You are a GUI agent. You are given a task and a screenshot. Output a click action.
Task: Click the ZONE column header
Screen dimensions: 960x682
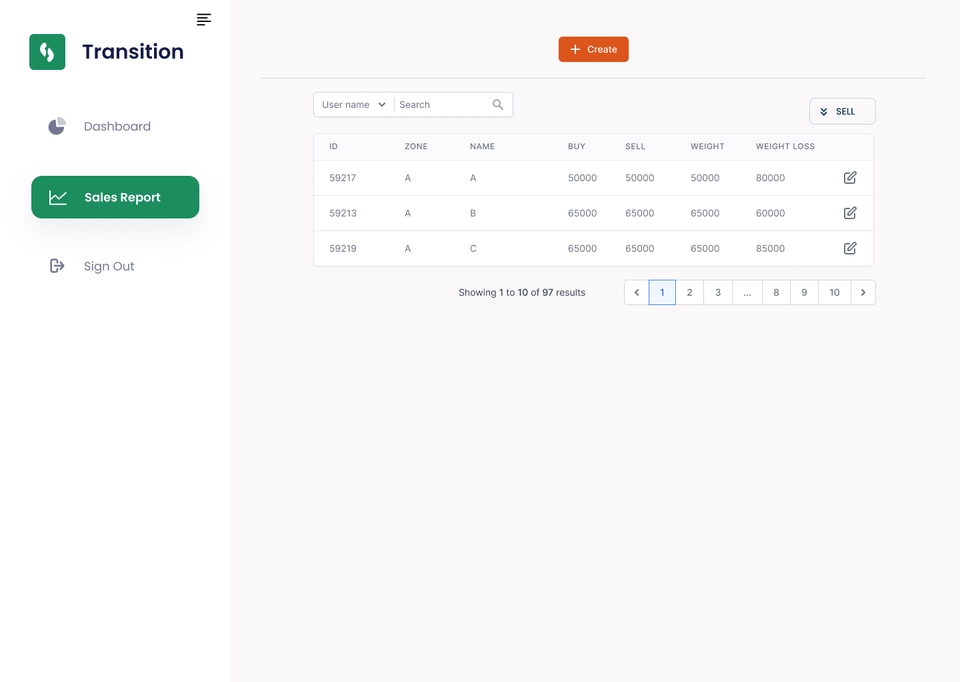click(416, 146)
